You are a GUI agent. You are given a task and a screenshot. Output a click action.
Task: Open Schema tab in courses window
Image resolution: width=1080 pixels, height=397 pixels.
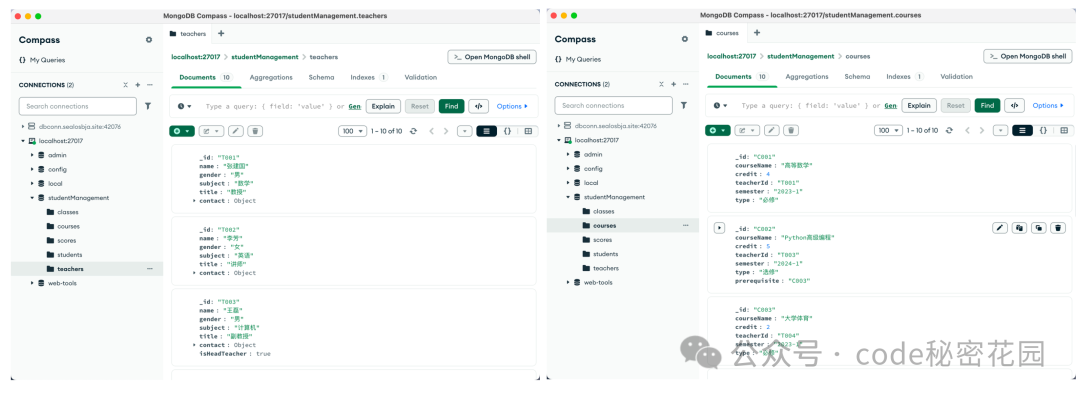coord(857,77)
